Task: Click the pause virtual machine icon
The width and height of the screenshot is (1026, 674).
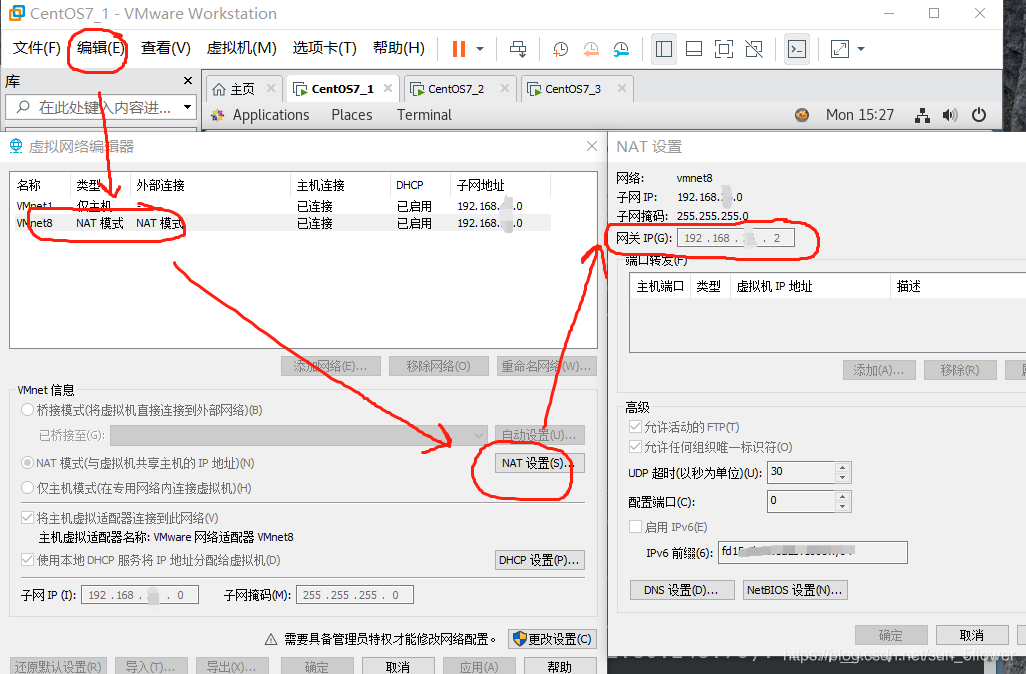Action: (x=459, y=49)
